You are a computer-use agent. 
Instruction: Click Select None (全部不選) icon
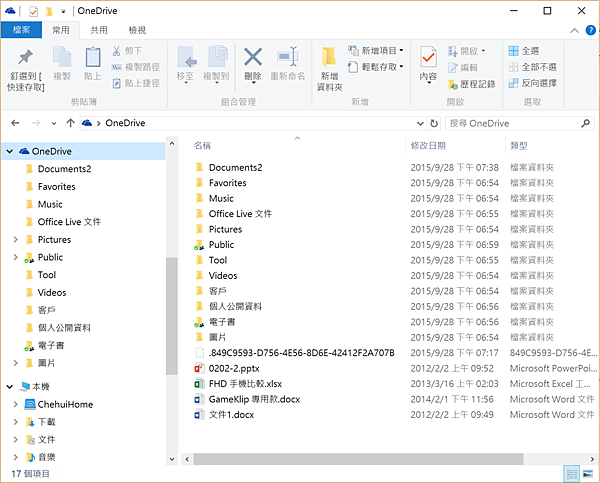pos(514,67)
